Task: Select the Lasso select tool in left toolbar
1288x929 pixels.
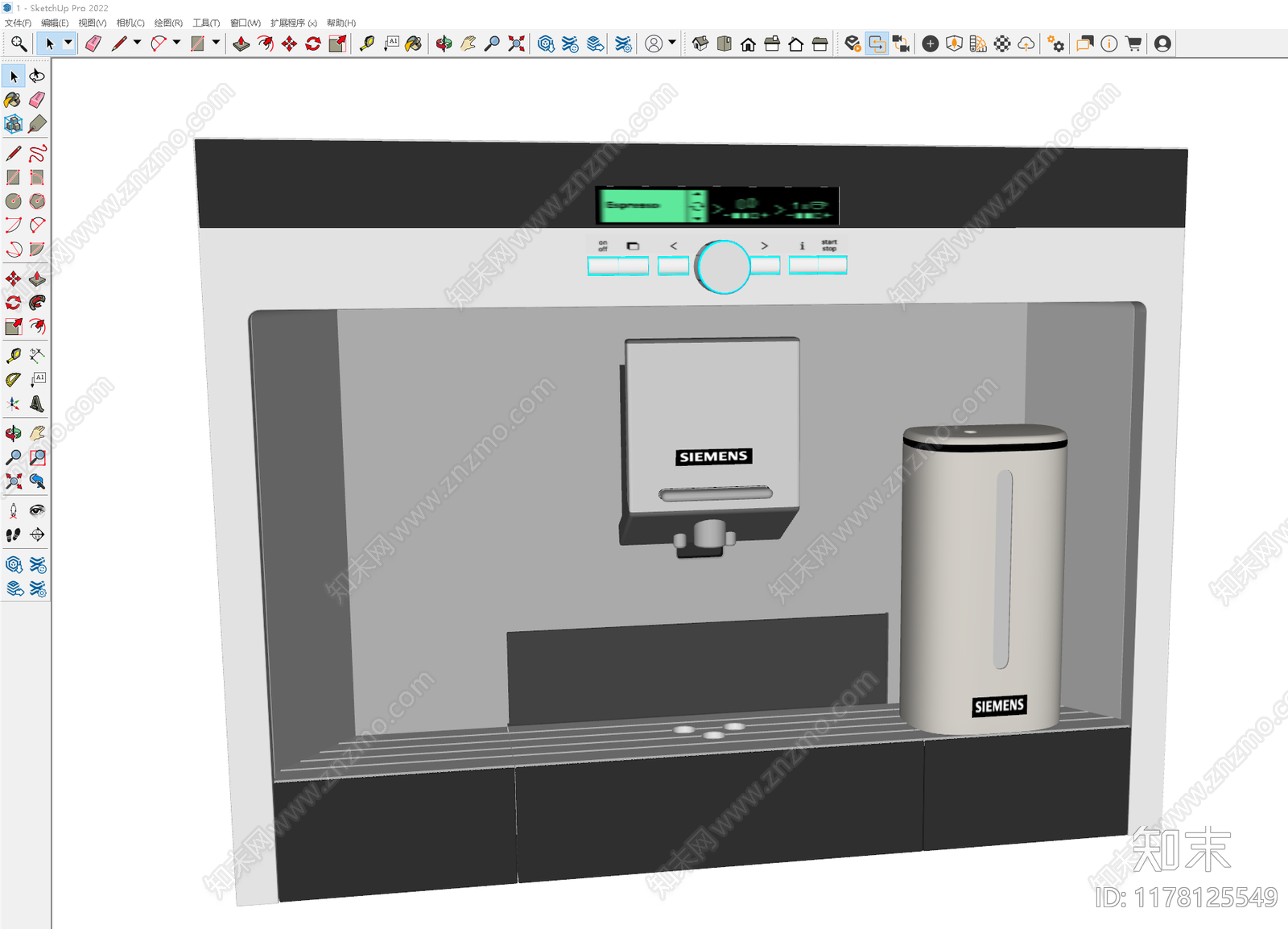Action: tap(37, 76)
